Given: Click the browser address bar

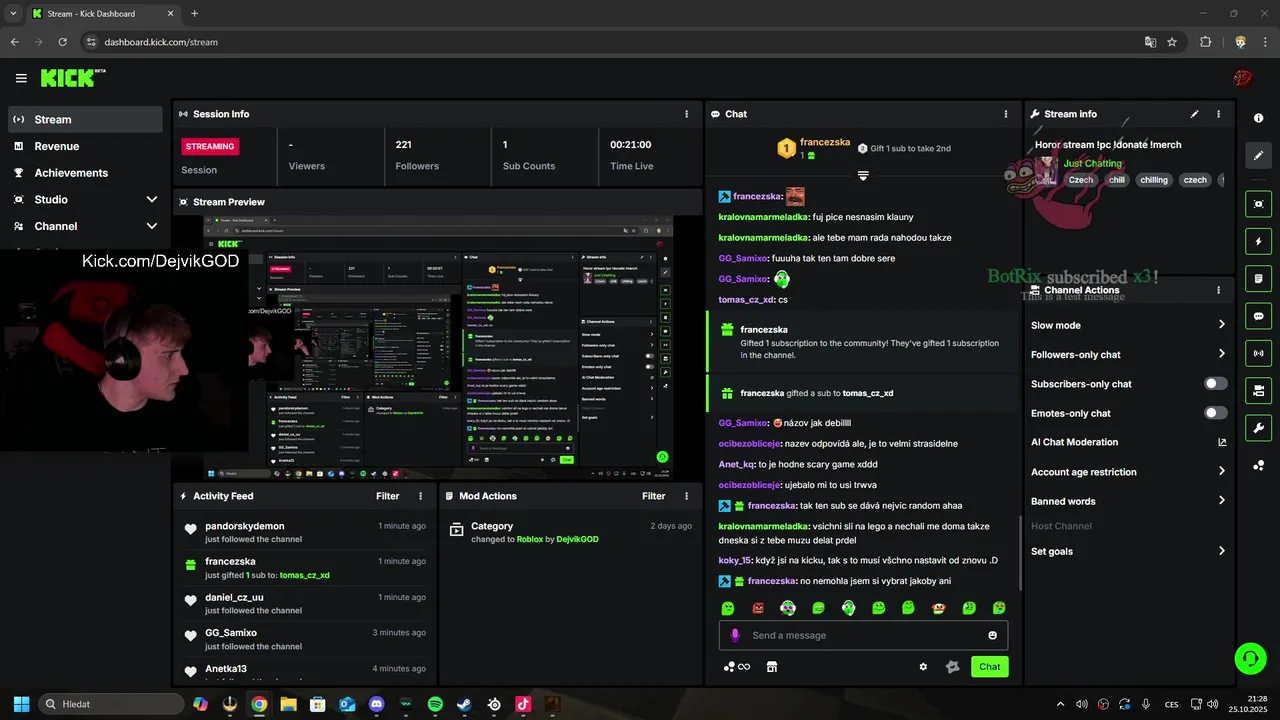Looking at the screenshot, I should coord(610,42).
